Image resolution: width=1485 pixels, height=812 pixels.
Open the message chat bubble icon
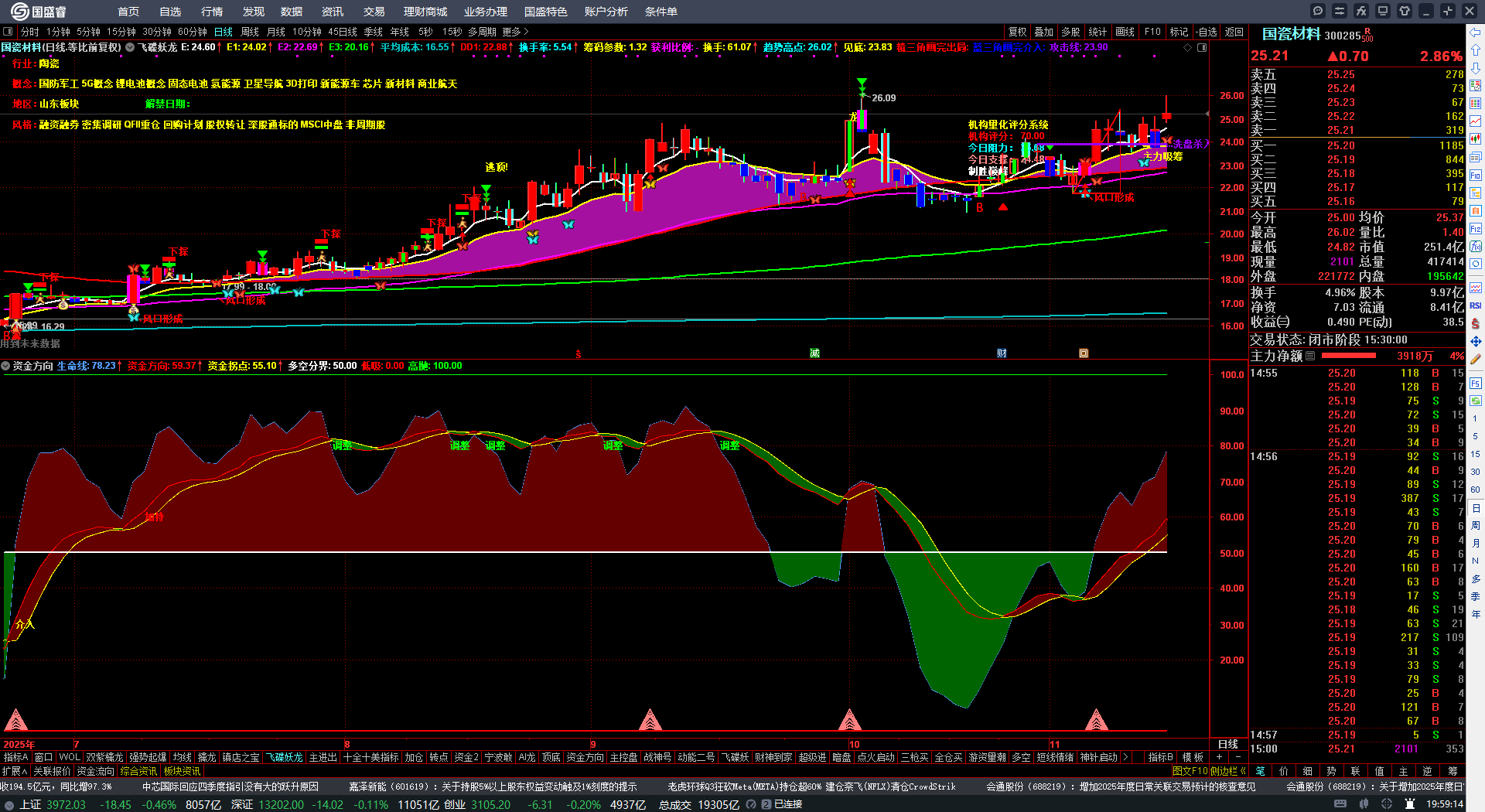(1318, 11)
